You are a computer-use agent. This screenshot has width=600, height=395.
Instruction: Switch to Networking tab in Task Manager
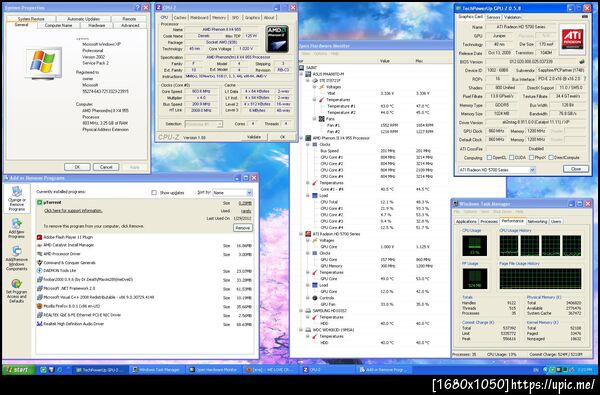click(x=537, y=221)
